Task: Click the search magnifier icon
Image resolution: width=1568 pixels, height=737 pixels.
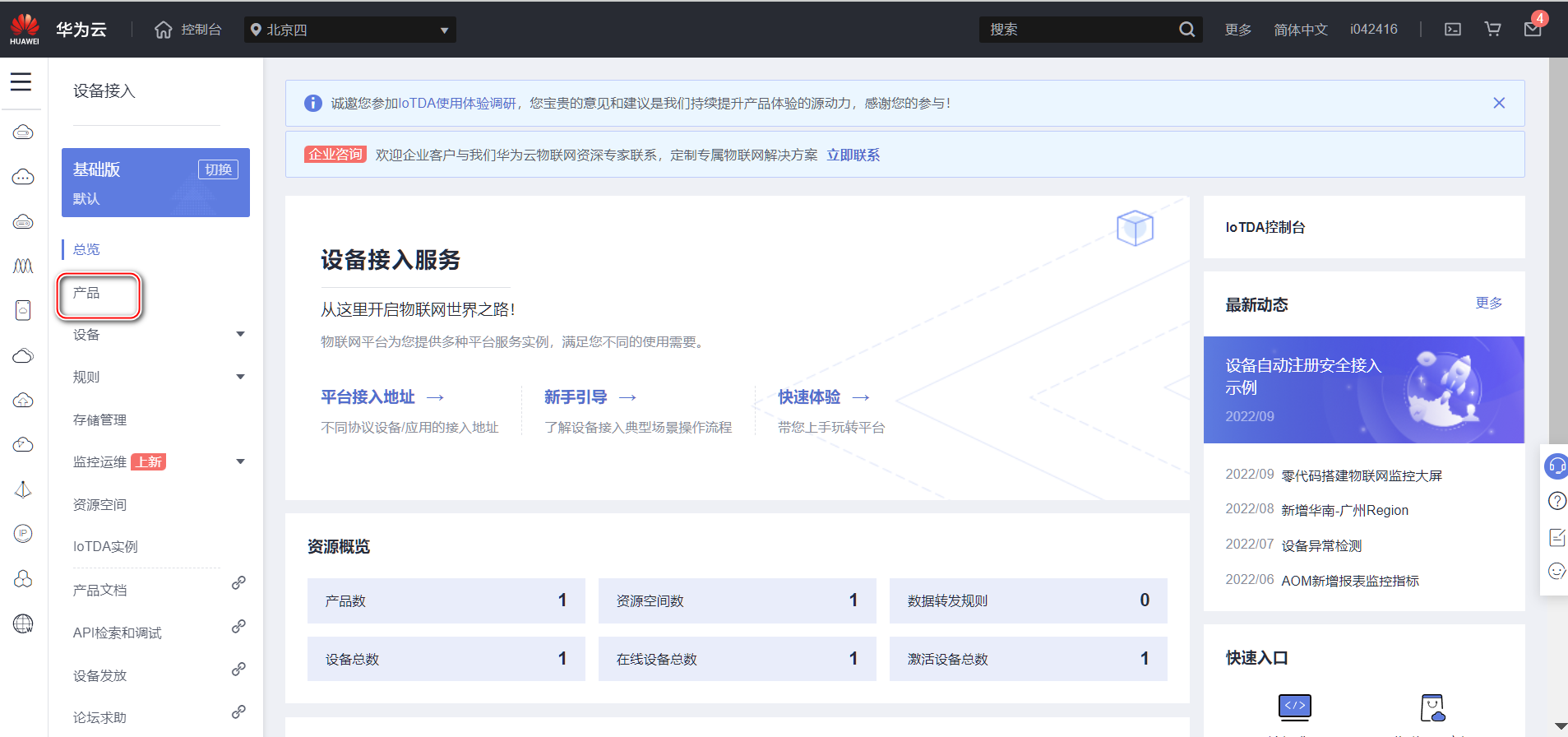Action: point(1186,30)
